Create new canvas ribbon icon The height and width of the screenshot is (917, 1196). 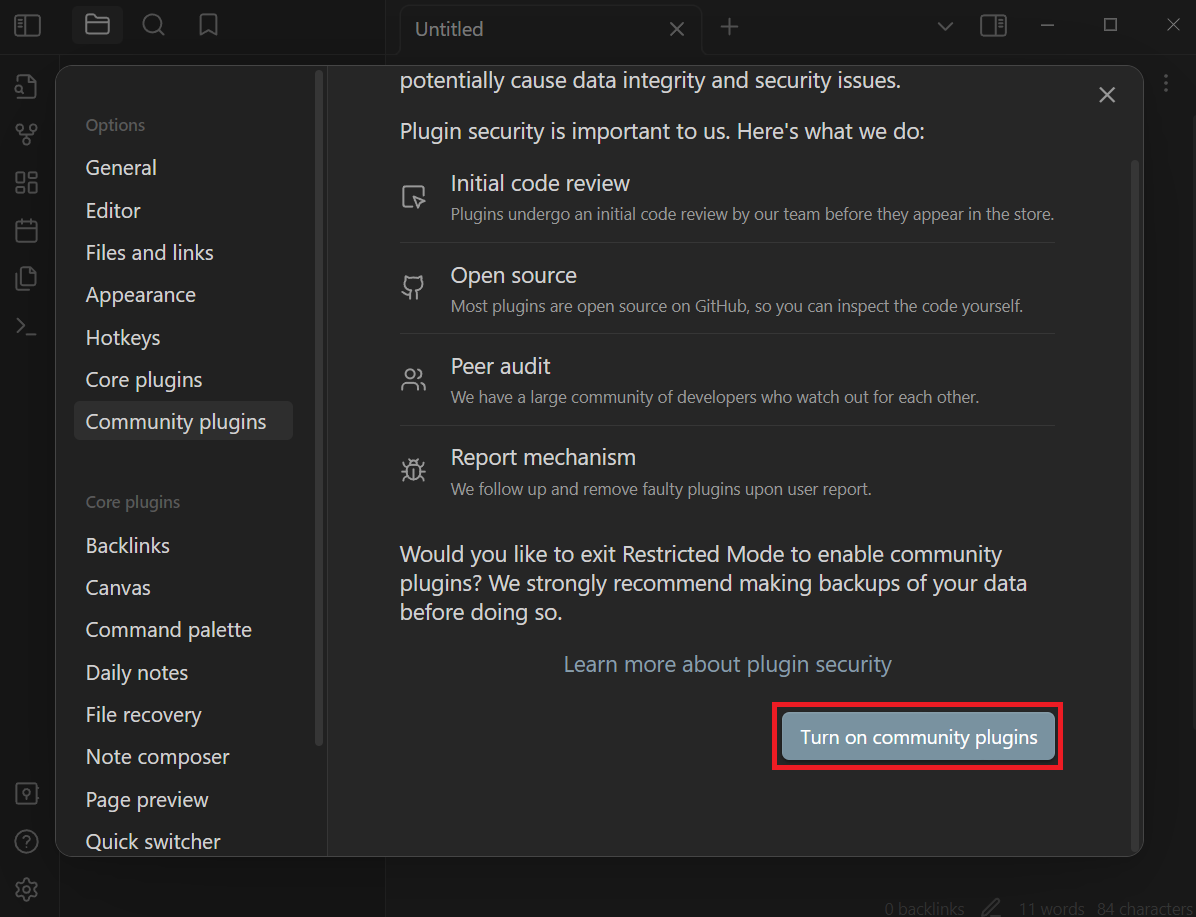click(x=27, y=182)
